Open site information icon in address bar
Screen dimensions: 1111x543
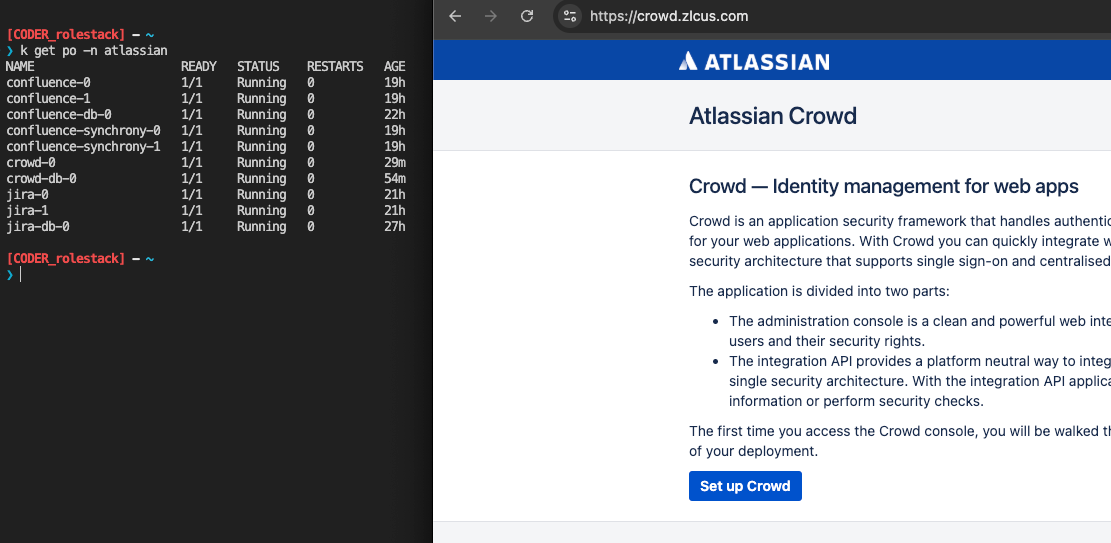click(570, 16)
